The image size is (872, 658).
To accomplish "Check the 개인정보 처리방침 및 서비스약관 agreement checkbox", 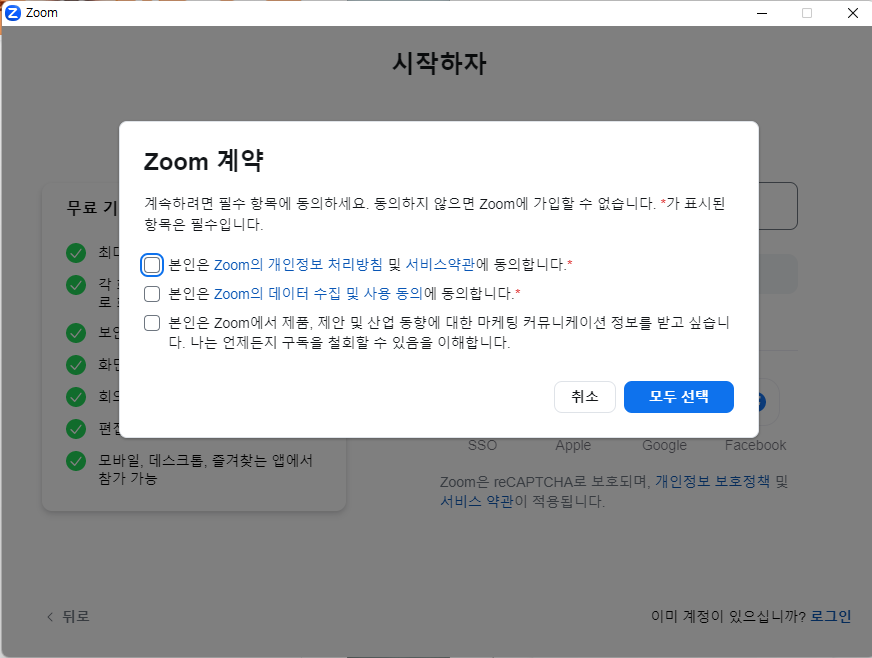I will (x=151, y=264).
